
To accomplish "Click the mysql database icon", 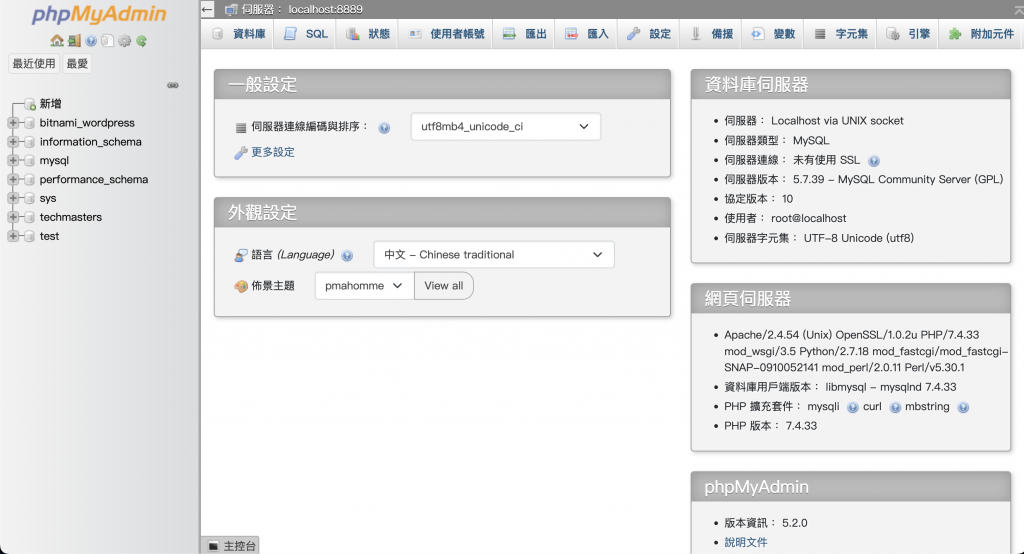I will (29, 161).
